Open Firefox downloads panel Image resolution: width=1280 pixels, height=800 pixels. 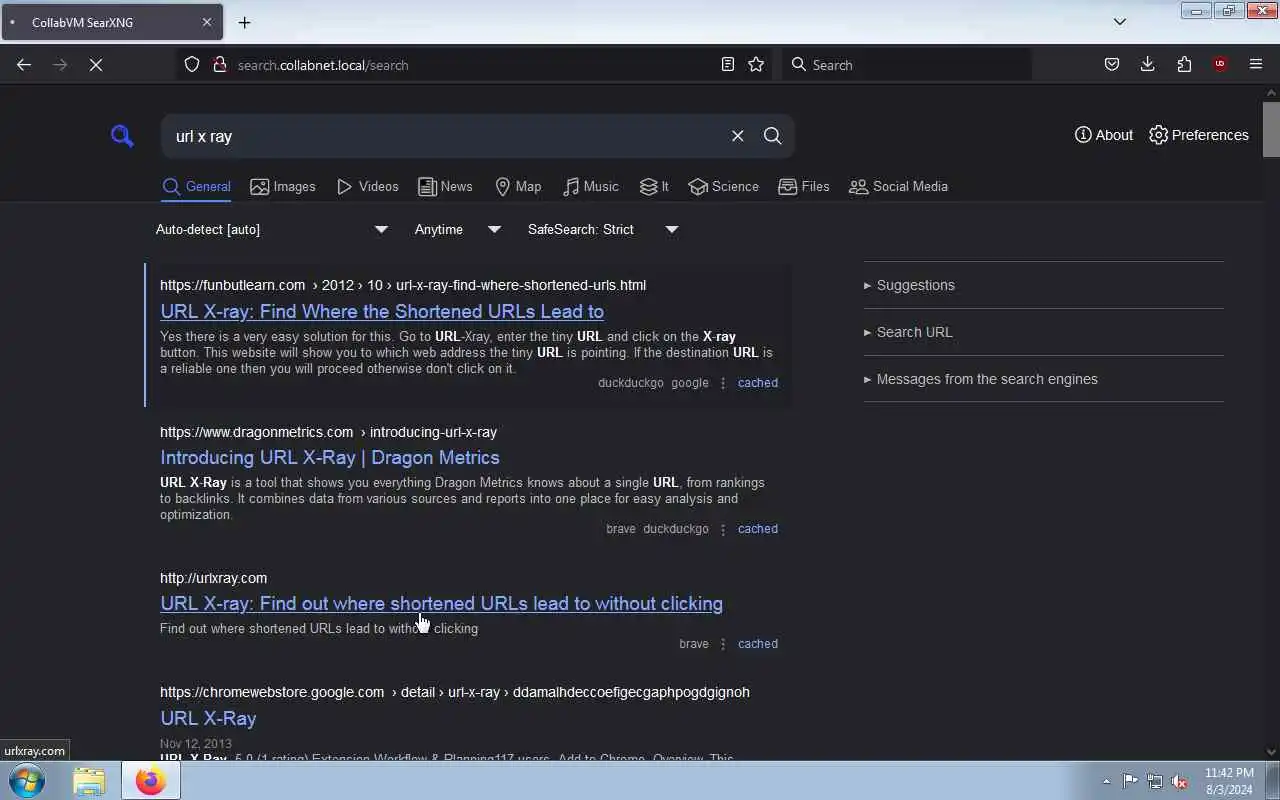[1147, 64]
